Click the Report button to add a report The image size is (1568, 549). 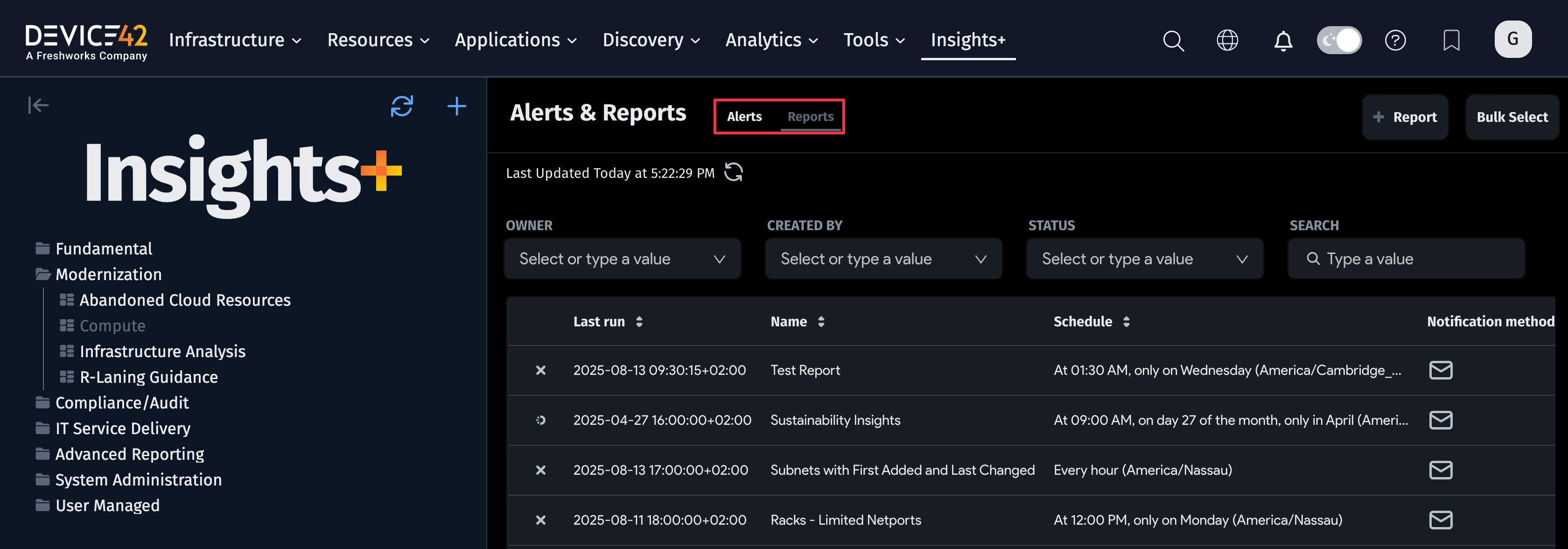pyautogui.click(x=1405, y=117)
